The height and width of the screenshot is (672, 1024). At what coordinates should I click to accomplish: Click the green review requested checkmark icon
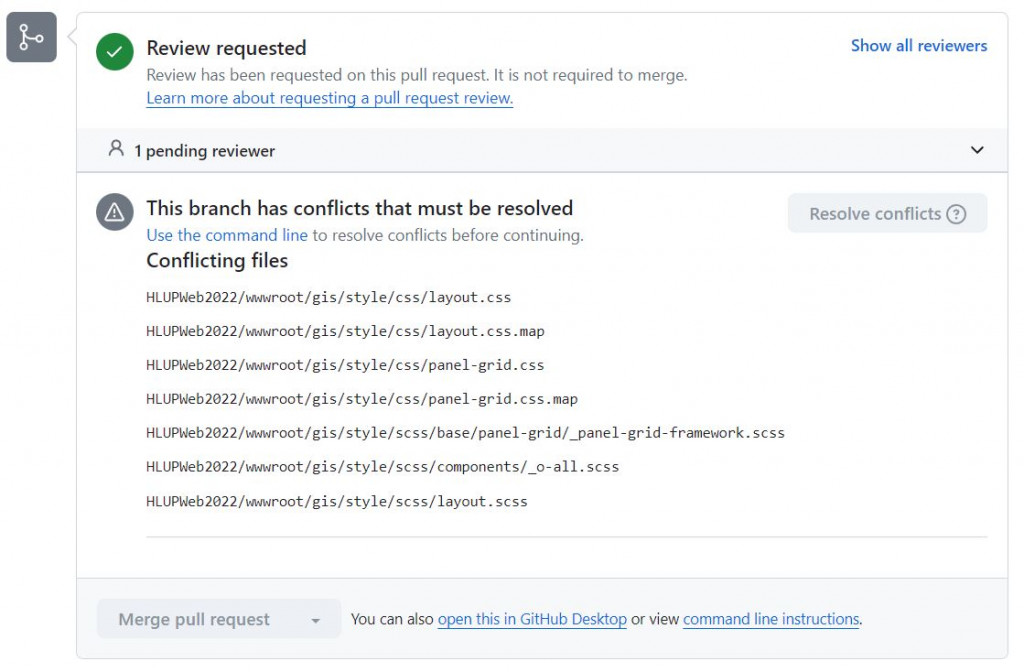(115, 52)
